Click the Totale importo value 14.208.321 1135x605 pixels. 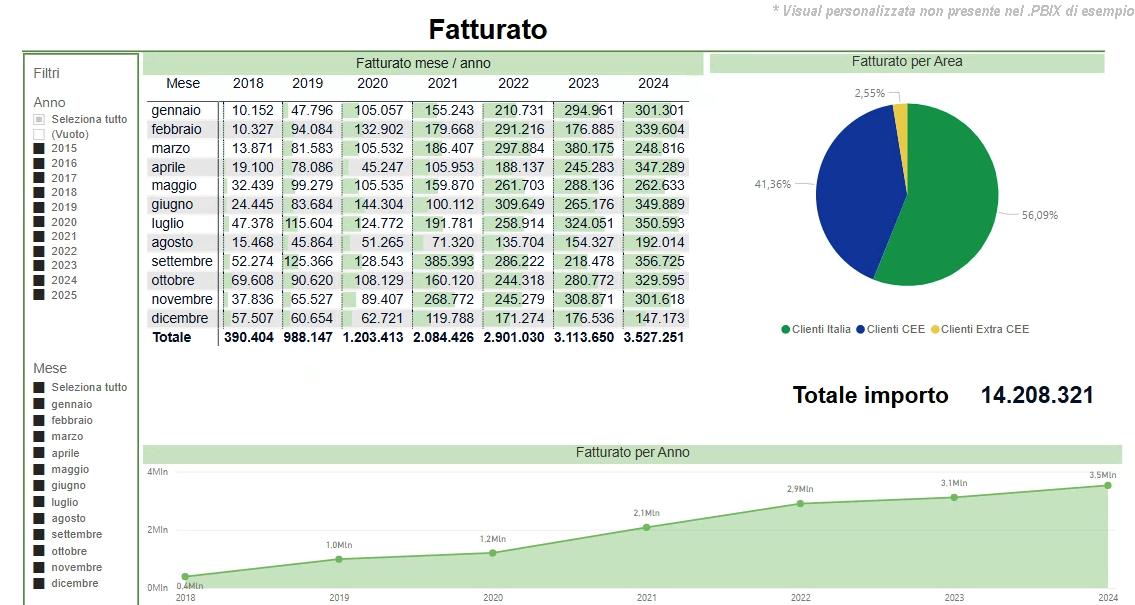click(1037, 395)
